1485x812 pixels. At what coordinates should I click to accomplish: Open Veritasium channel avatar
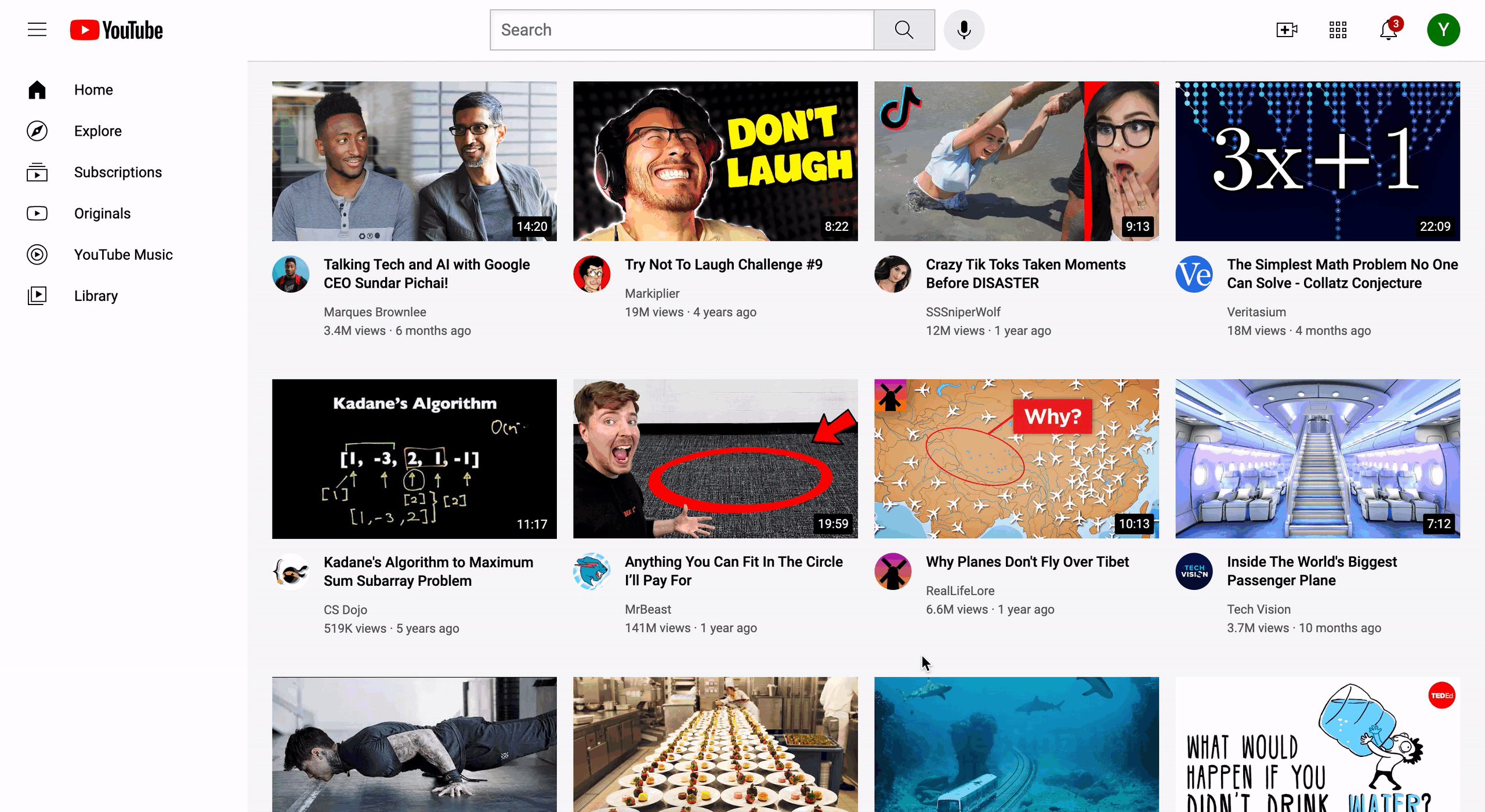[x=1194, y=274]
